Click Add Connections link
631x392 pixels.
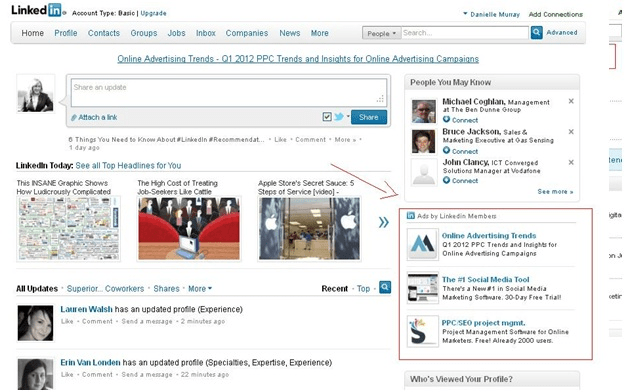555,14
